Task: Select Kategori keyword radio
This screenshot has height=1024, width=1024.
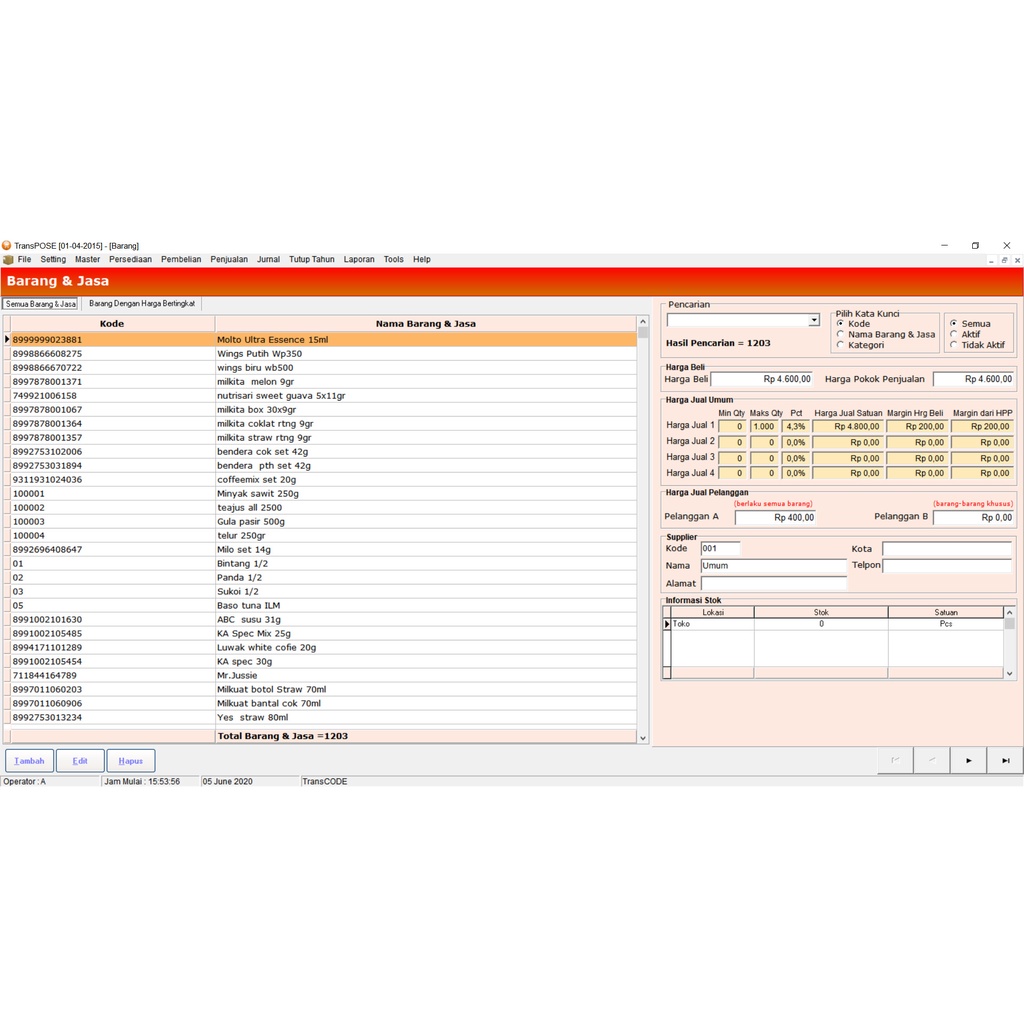Action: click(840, 345)
